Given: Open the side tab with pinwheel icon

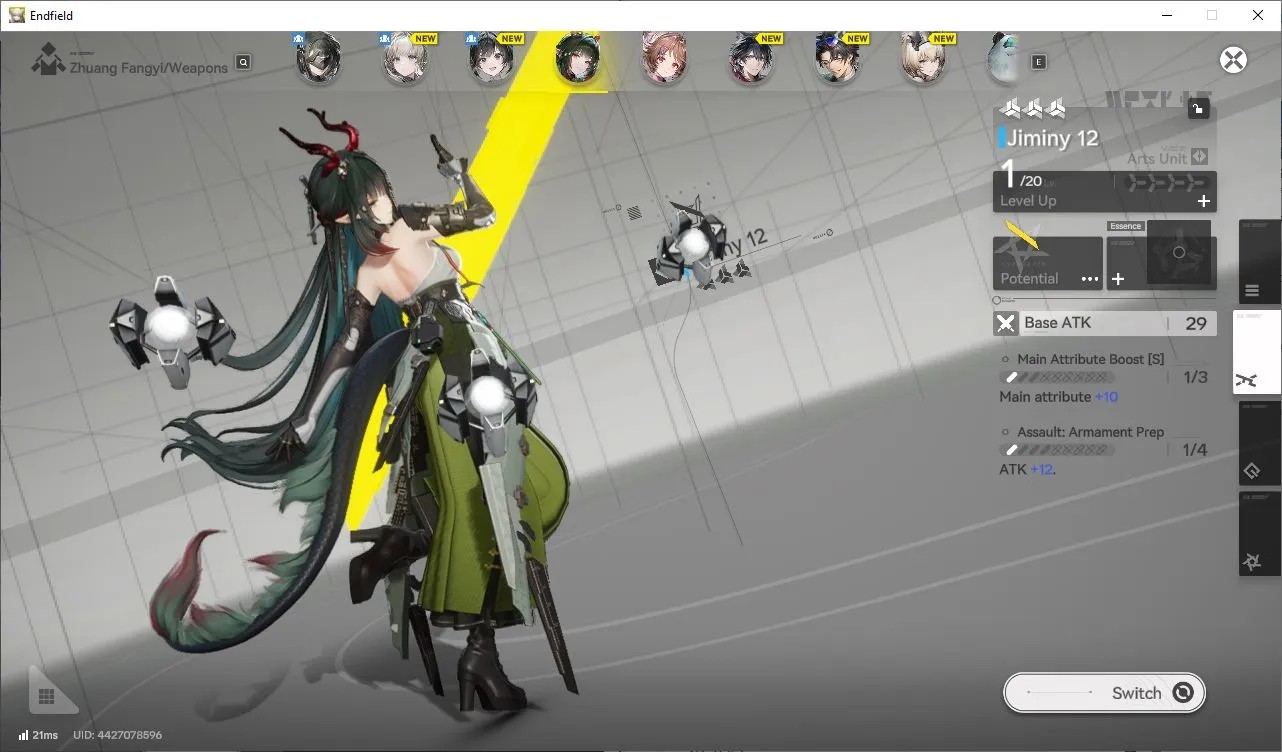Looking at the screenshot, I should pos(1260,533).
